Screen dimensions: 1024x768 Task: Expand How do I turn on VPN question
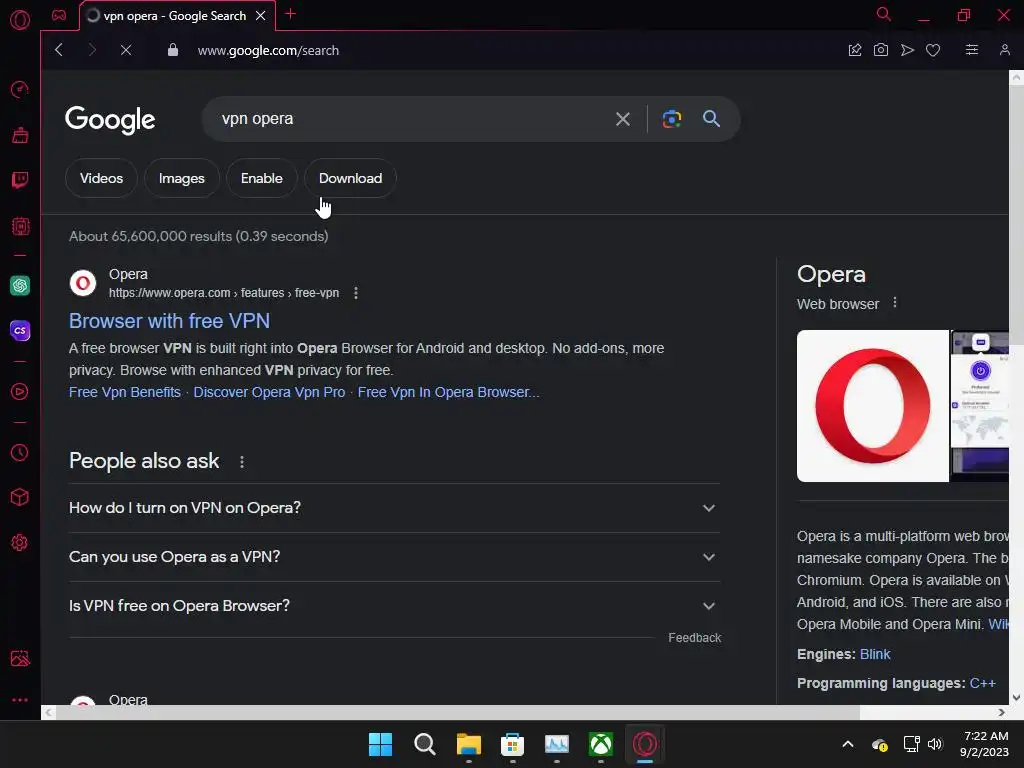(394, 508)
